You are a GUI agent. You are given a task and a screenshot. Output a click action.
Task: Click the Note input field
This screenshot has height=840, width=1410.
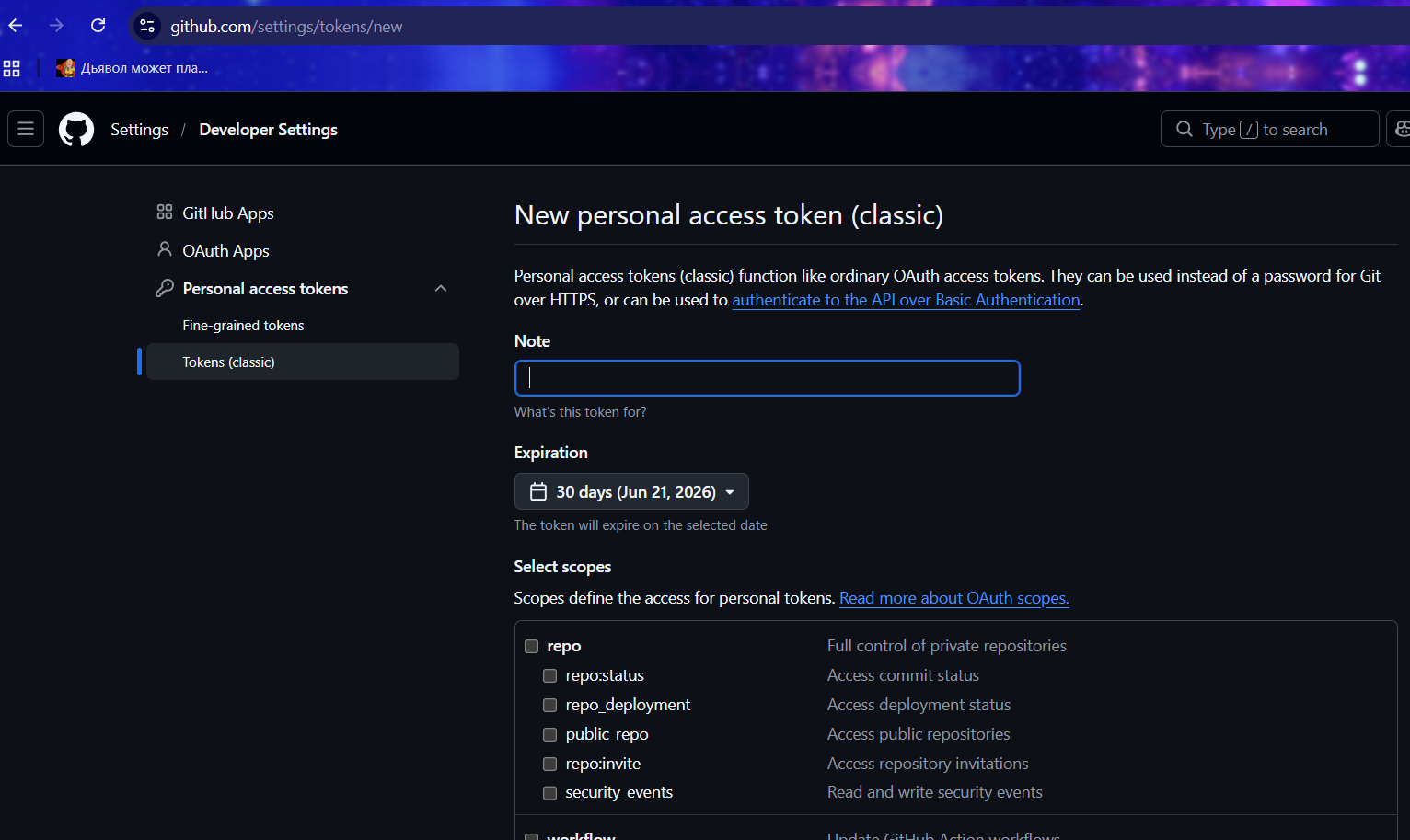(767, 378)
